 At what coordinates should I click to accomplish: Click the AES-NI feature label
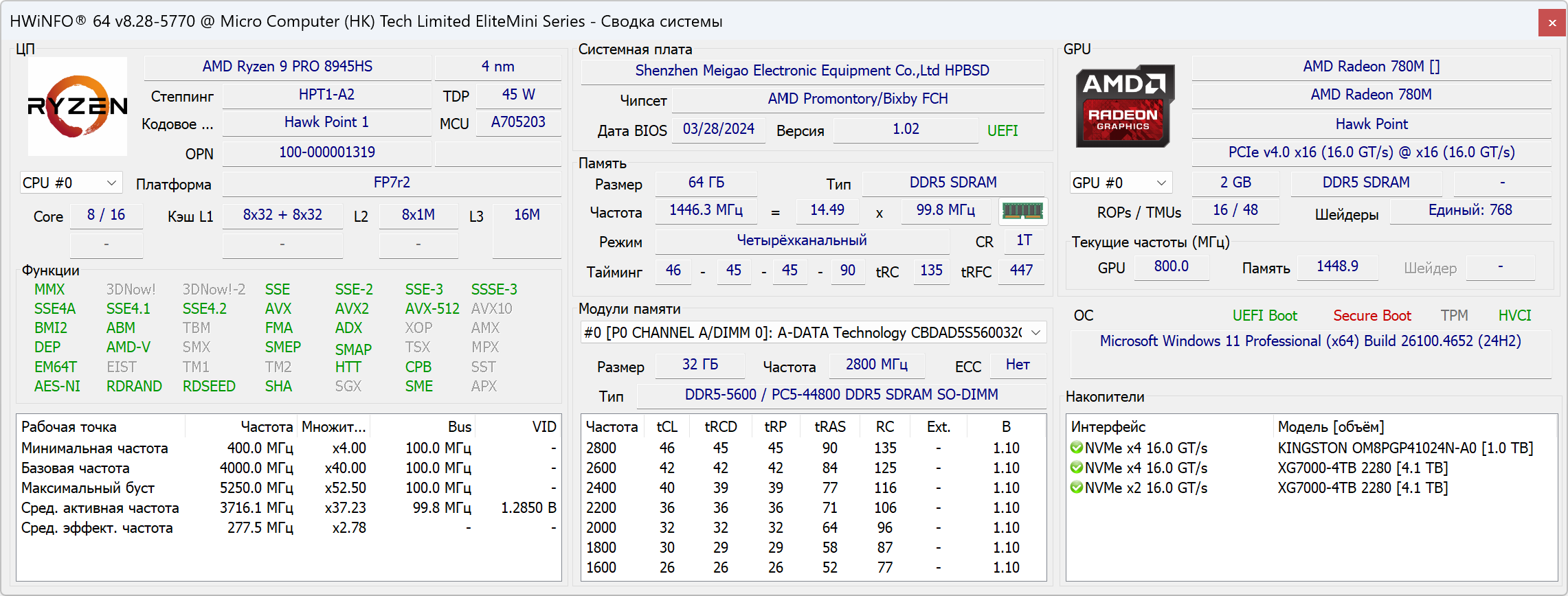tap(57, 387)
